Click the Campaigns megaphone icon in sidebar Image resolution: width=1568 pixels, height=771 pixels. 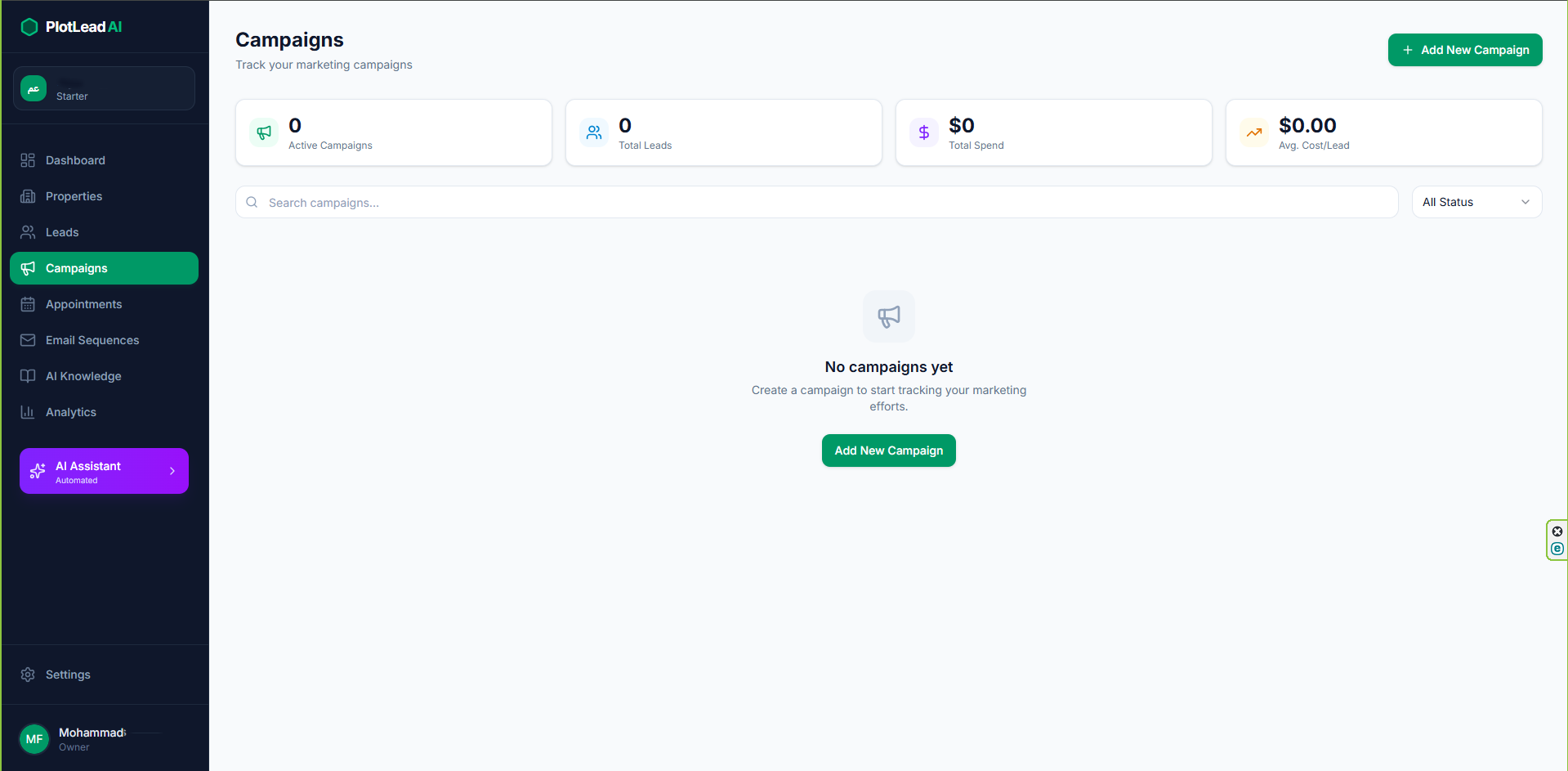(x=28, y=268)
